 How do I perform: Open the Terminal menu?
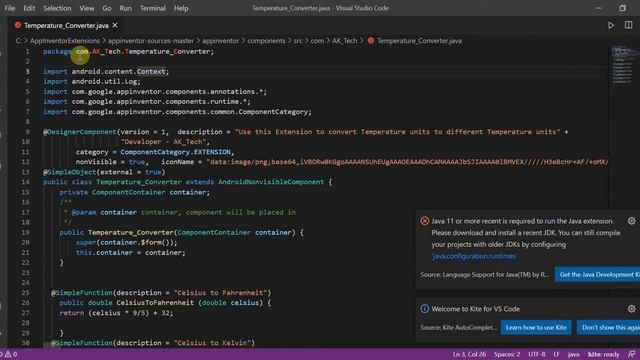[153, 8]
